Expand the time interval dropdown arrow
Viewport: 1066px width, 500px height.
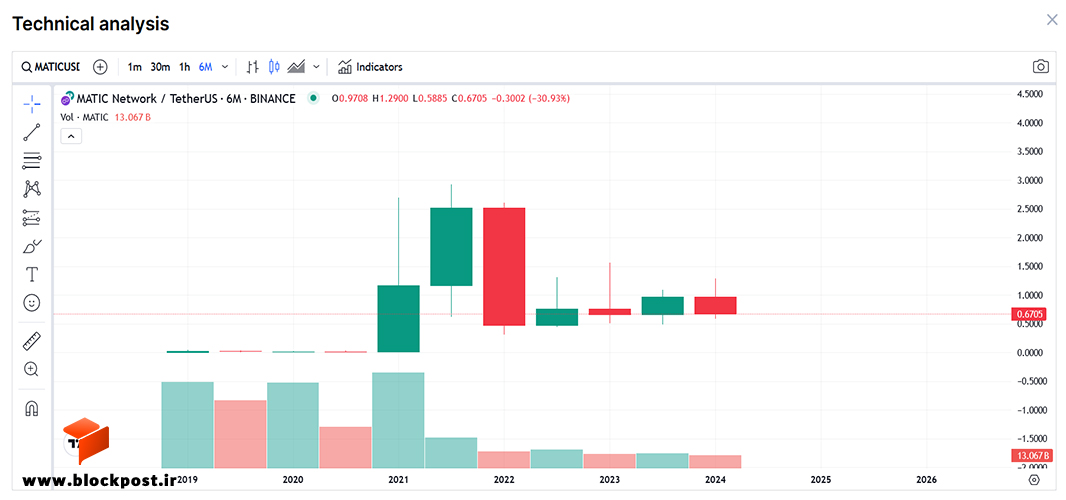(225, 67)
